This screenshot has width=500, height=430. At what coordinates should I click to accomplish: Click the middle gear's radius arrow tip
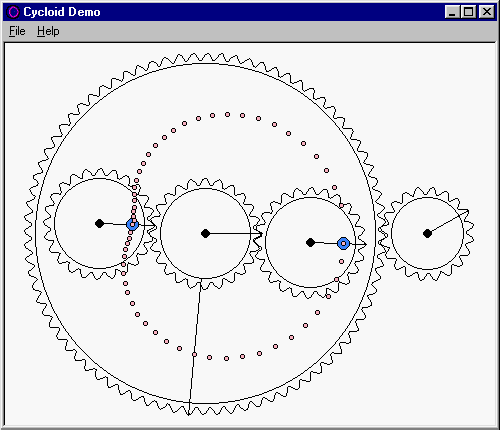click(262, 234)
